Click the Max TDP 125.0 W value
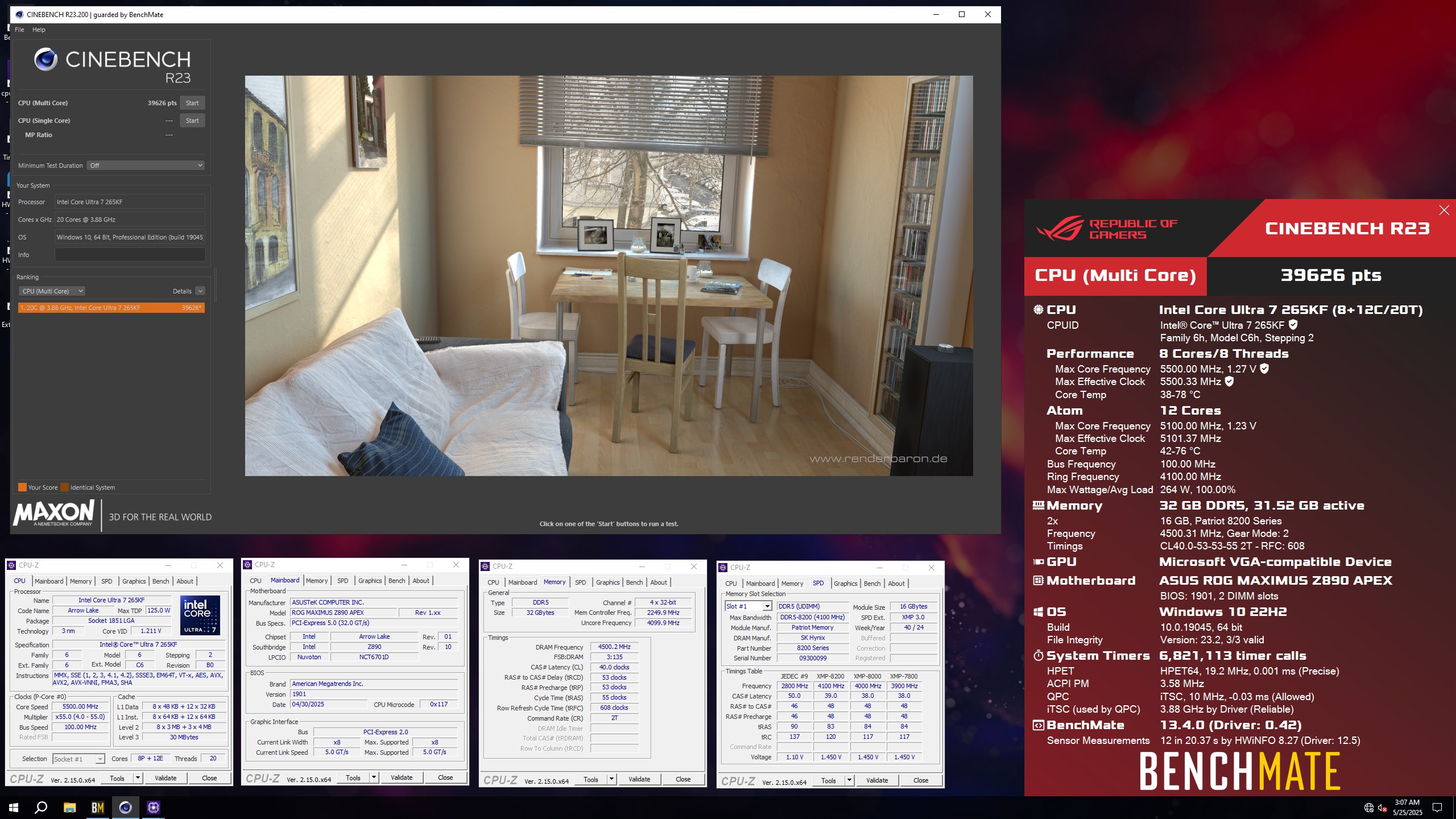 pos(159,611)
